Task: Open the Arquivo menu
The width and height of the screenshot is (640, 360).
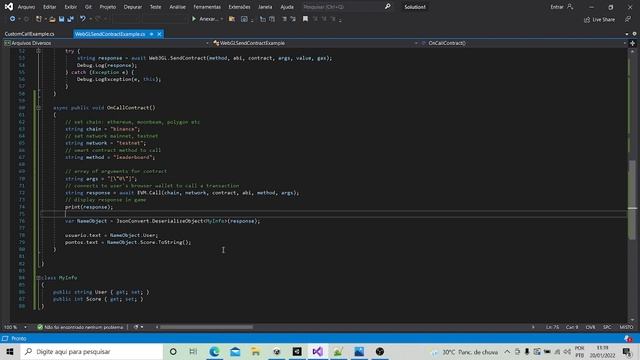Action: (x=26, y=7)
